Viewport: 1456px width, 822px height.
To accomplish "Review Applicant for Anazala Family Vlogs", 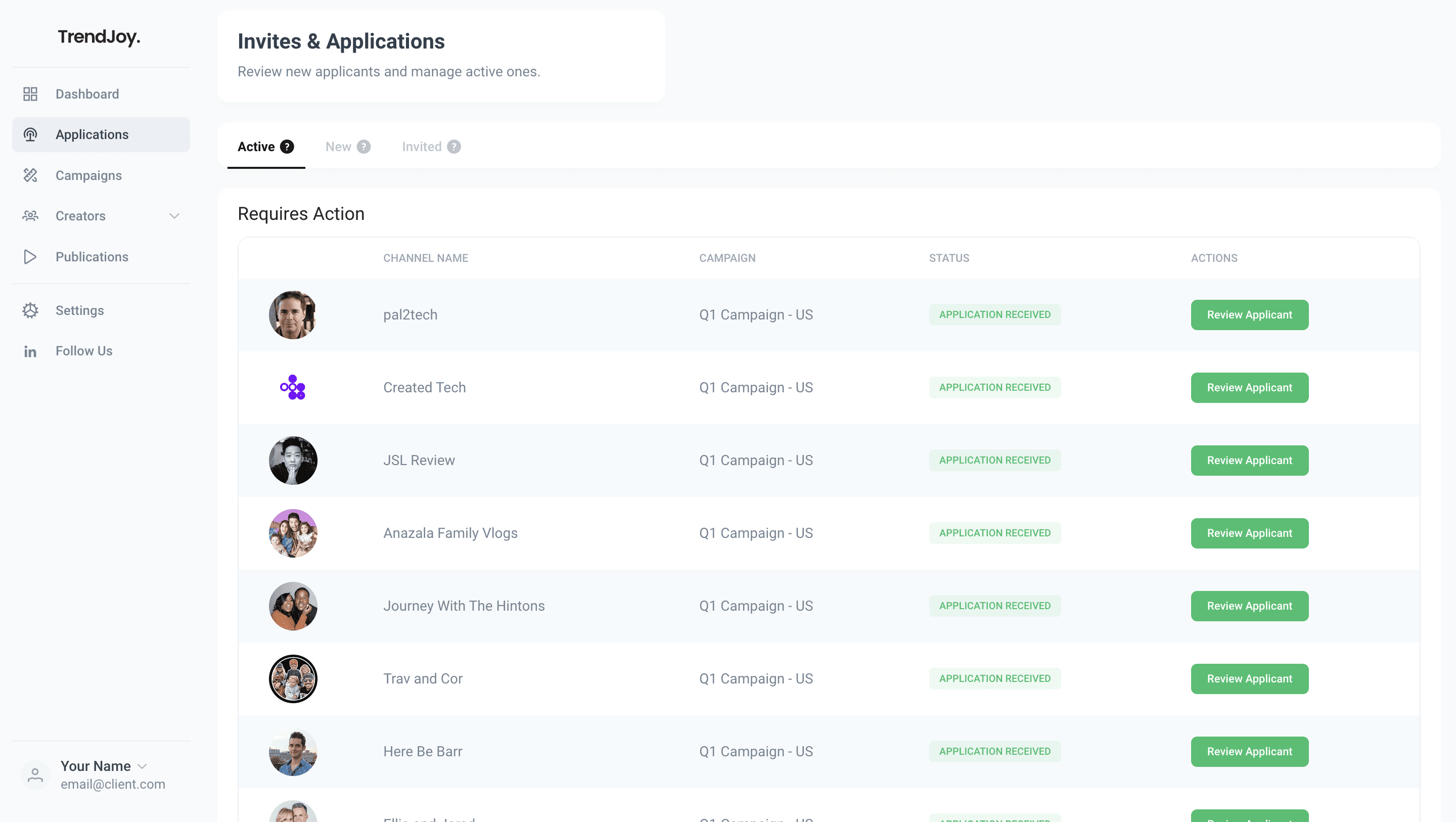I will 1249,533.
